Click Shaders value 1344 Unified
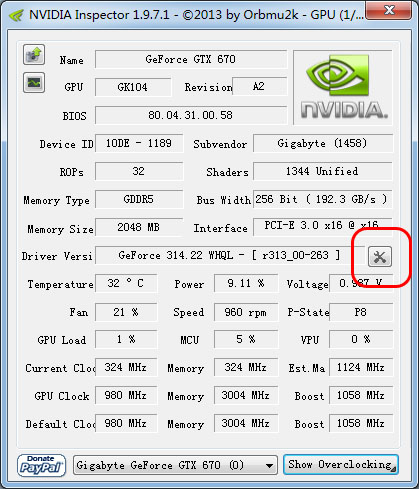The width and height of the screenshot is (419, 489). [323, 171]
